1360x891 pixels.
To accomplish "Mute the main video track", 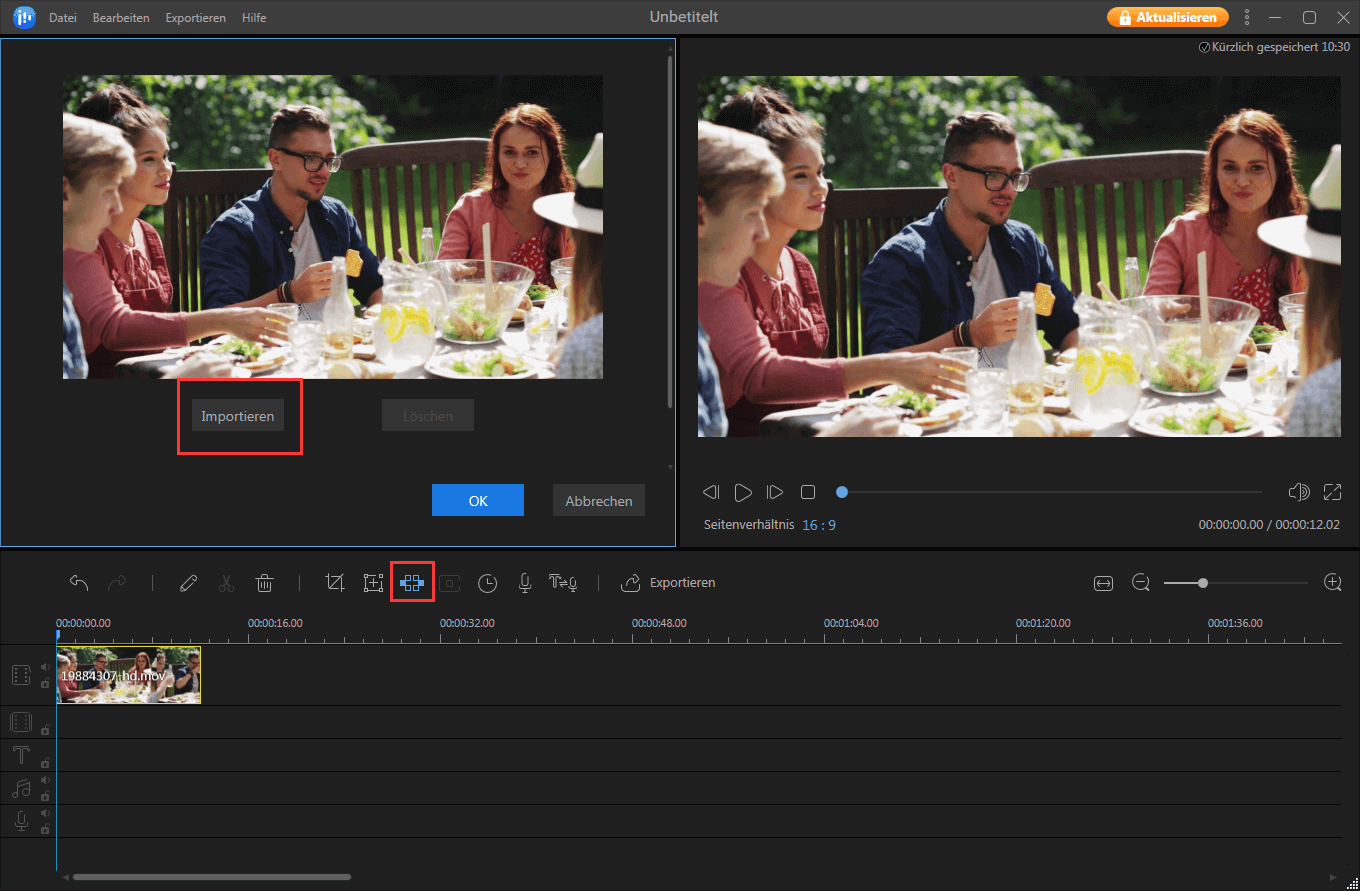I will point(45,667).
